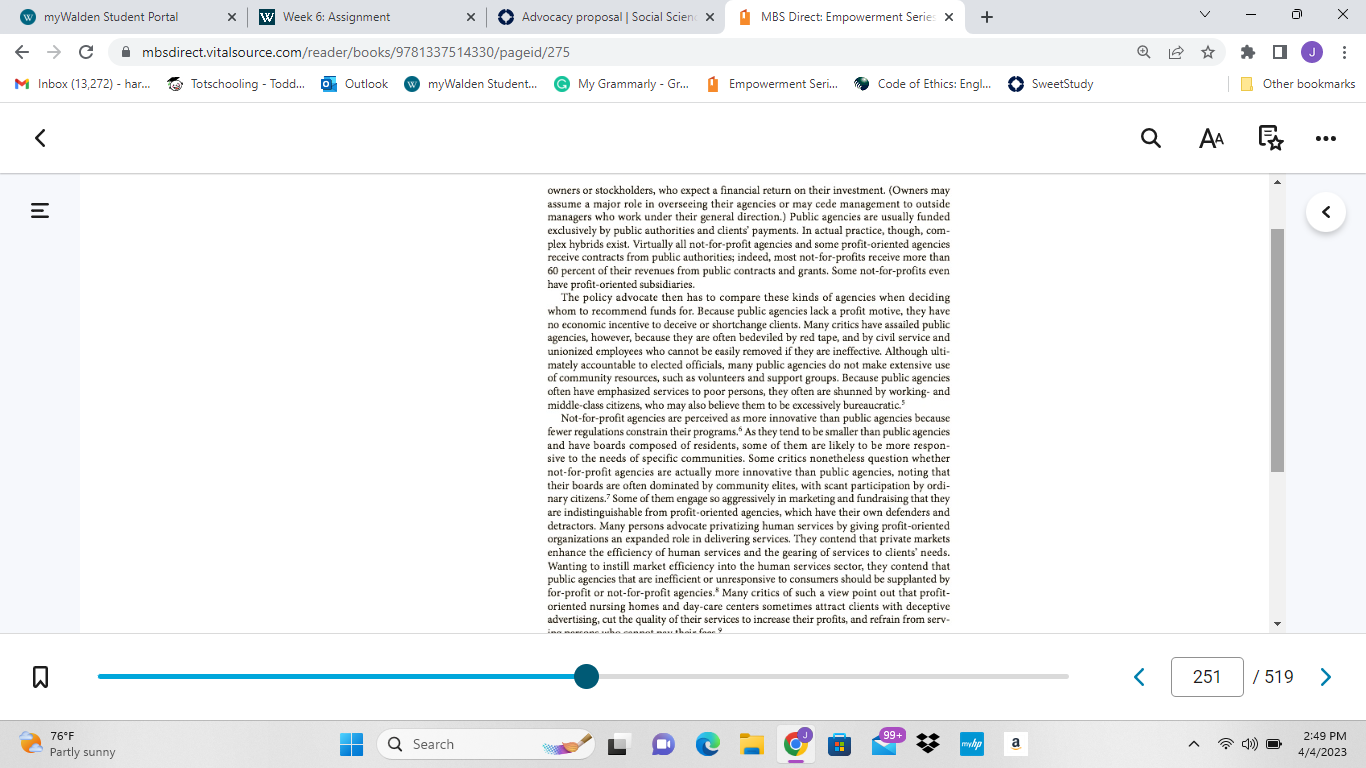Viewport: 1366px width, 768px height.
Task: Open the myHP taskbar app
Action: pyautogui.click(x=971, y=744)
